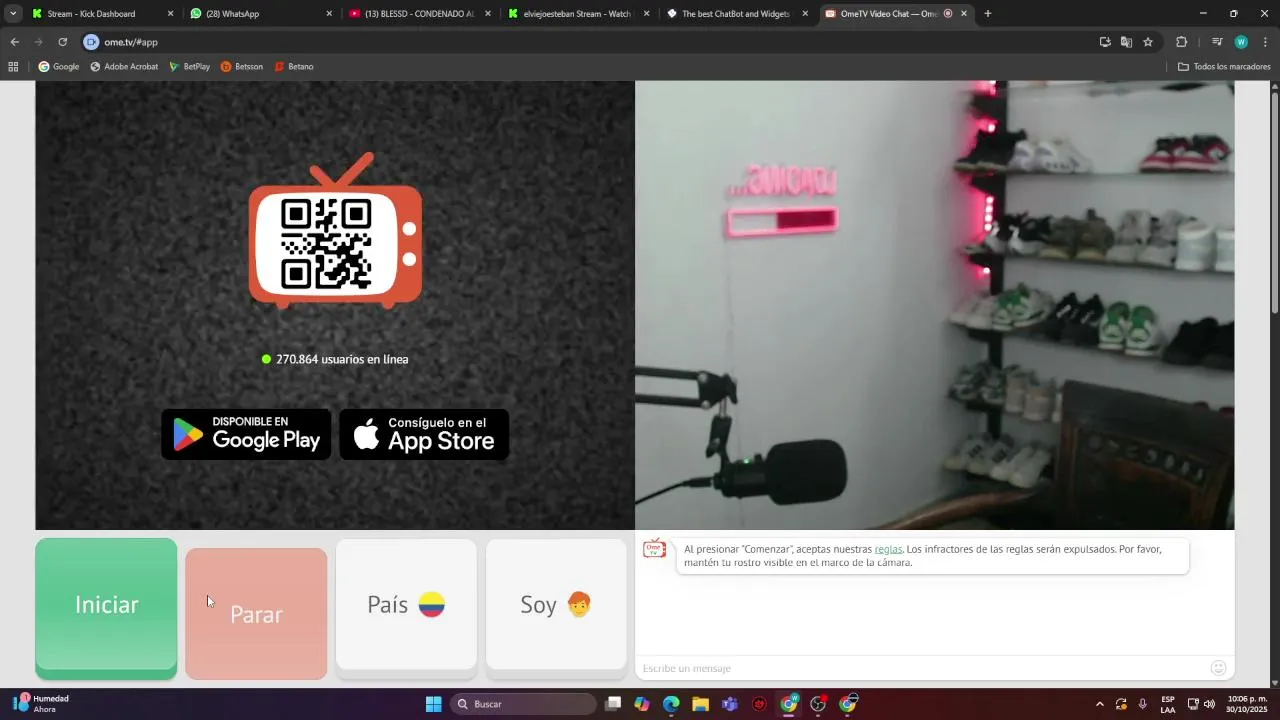The image size is (1280, 720).
Task: Reload the OmeTV page
Action: click(x=62, y=42)
